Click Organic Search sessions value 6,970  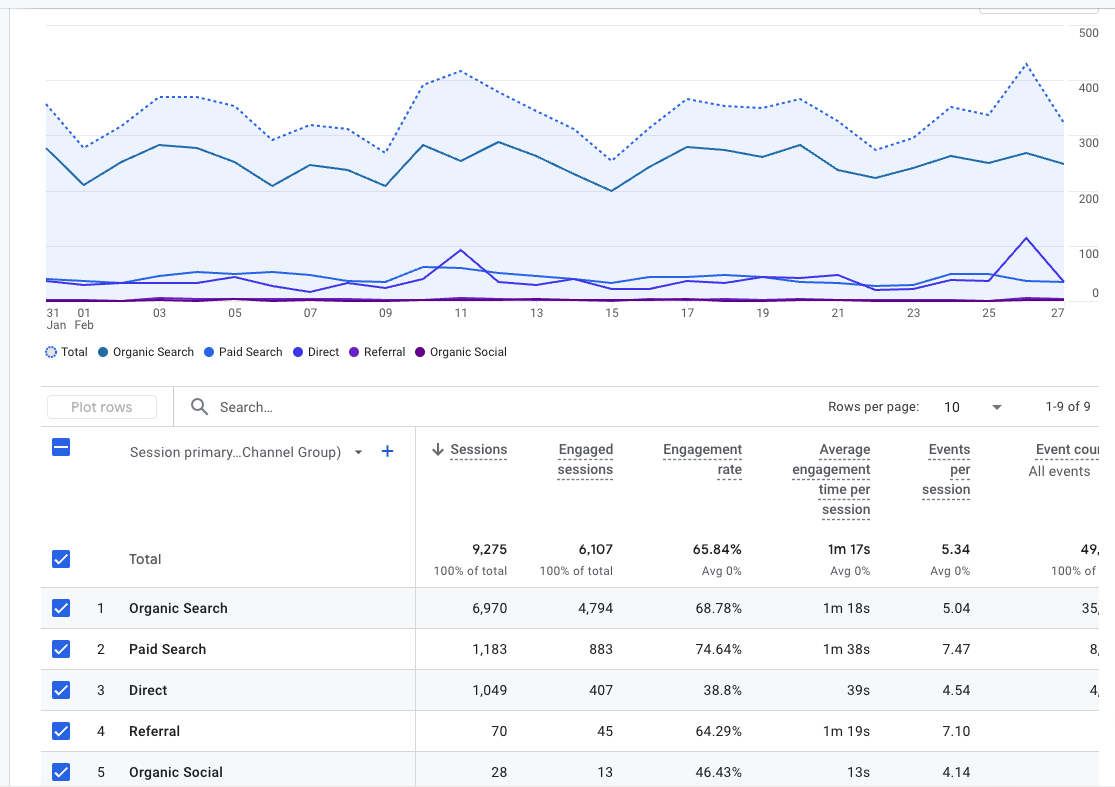[x=489, y=608]
